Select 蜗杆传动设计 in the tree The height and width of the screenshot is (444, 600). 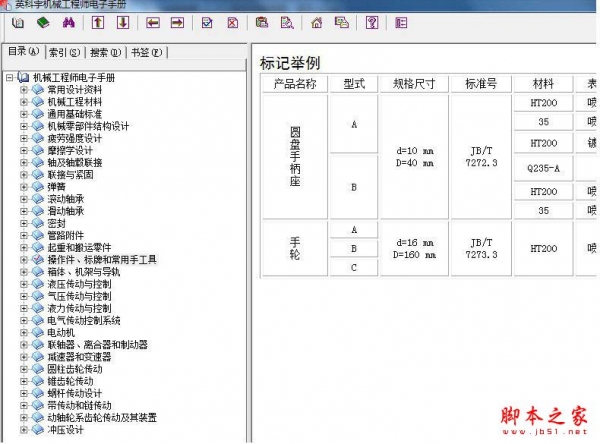(x=75, y=393)
